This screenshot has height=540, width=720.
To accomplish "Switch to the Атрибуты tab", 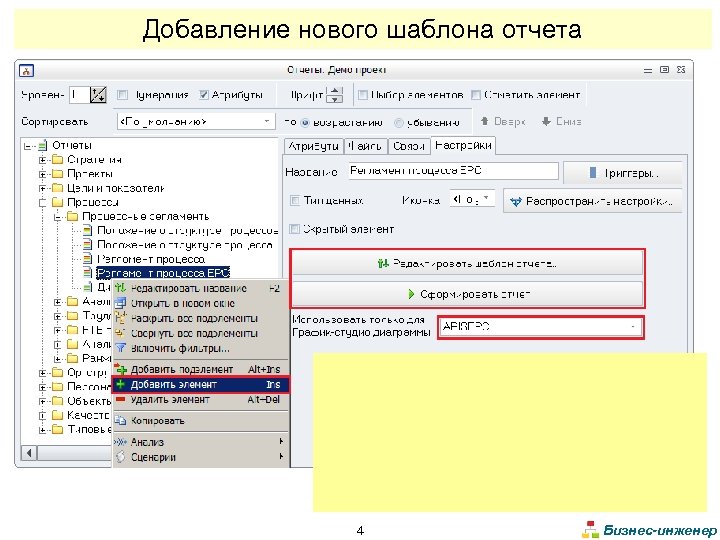I will point(313,146).
